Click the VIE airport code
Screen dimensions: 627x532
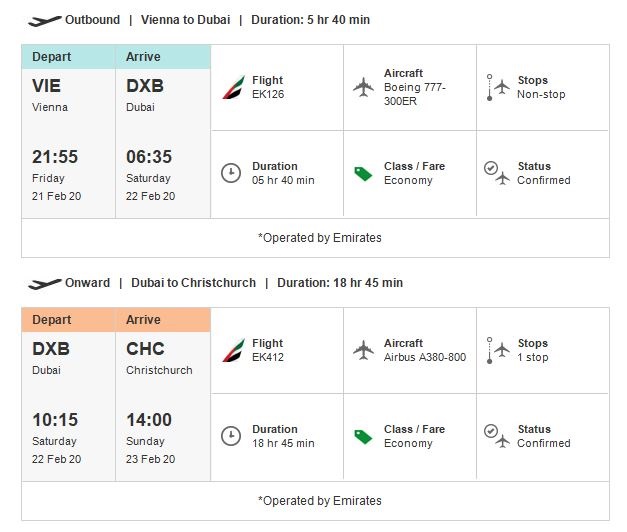47,86
